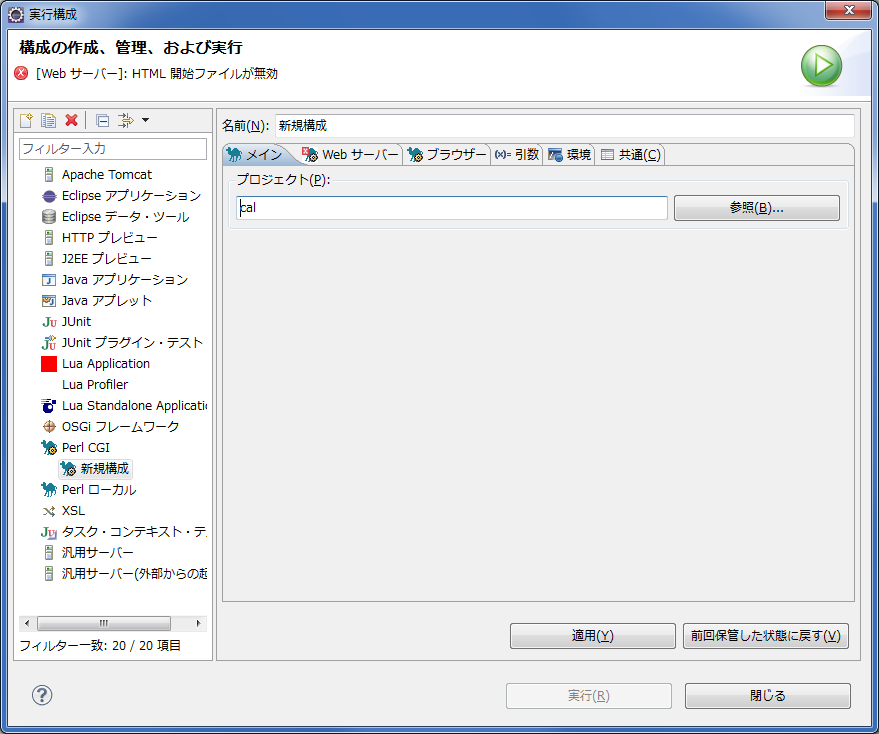The height and width of the screenshot is (734, 879).
Task: Click the filter launch configurations icon
Action: [x=126, y=120]
